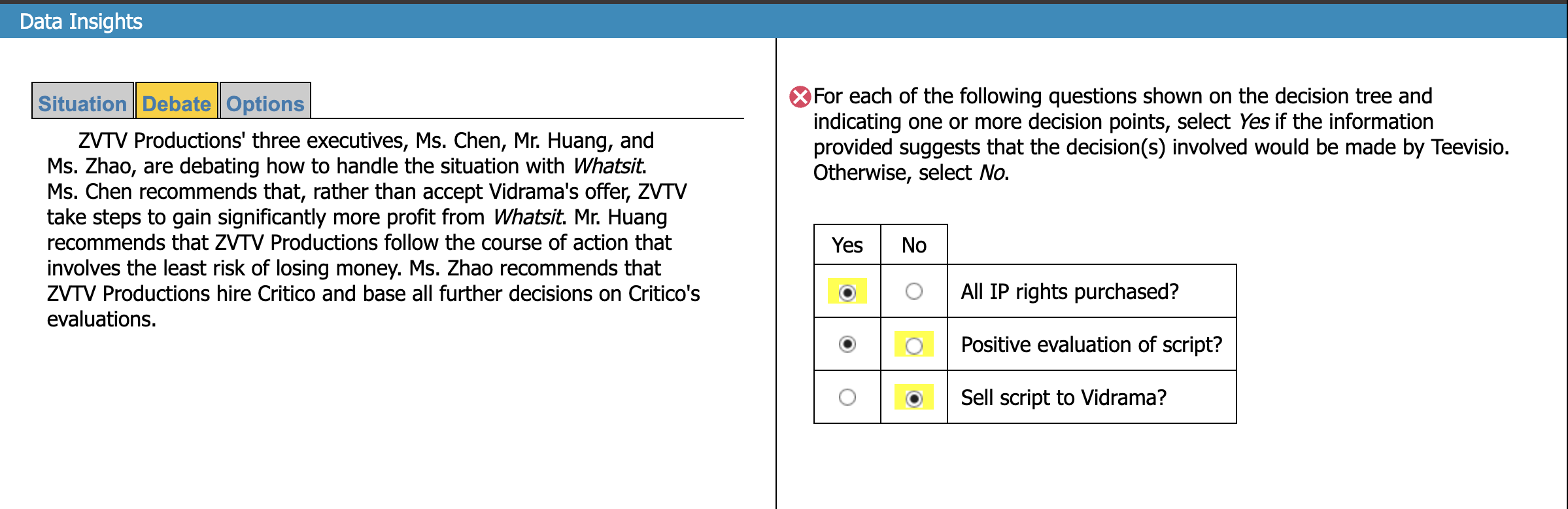
Task: Click the "Positive evaluation of script?" label
Action: pos(1091,345)
